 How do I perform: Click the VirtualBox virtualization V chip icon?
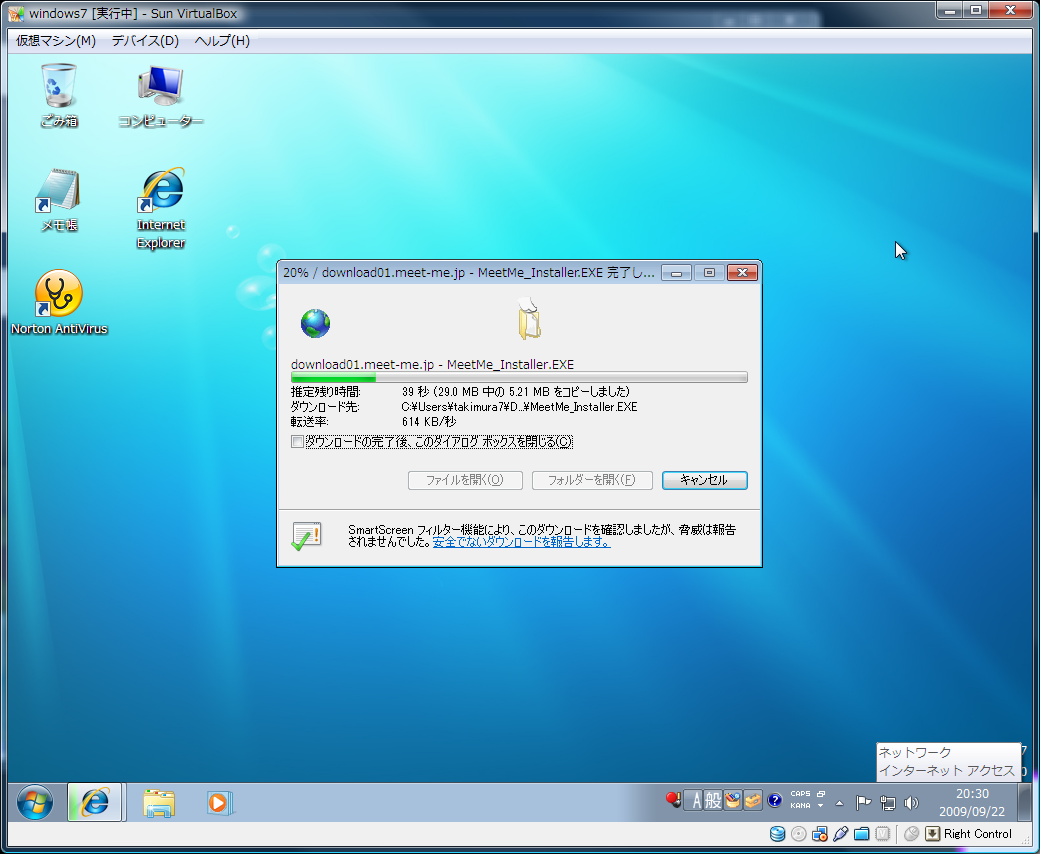click(x=882, y=834)
